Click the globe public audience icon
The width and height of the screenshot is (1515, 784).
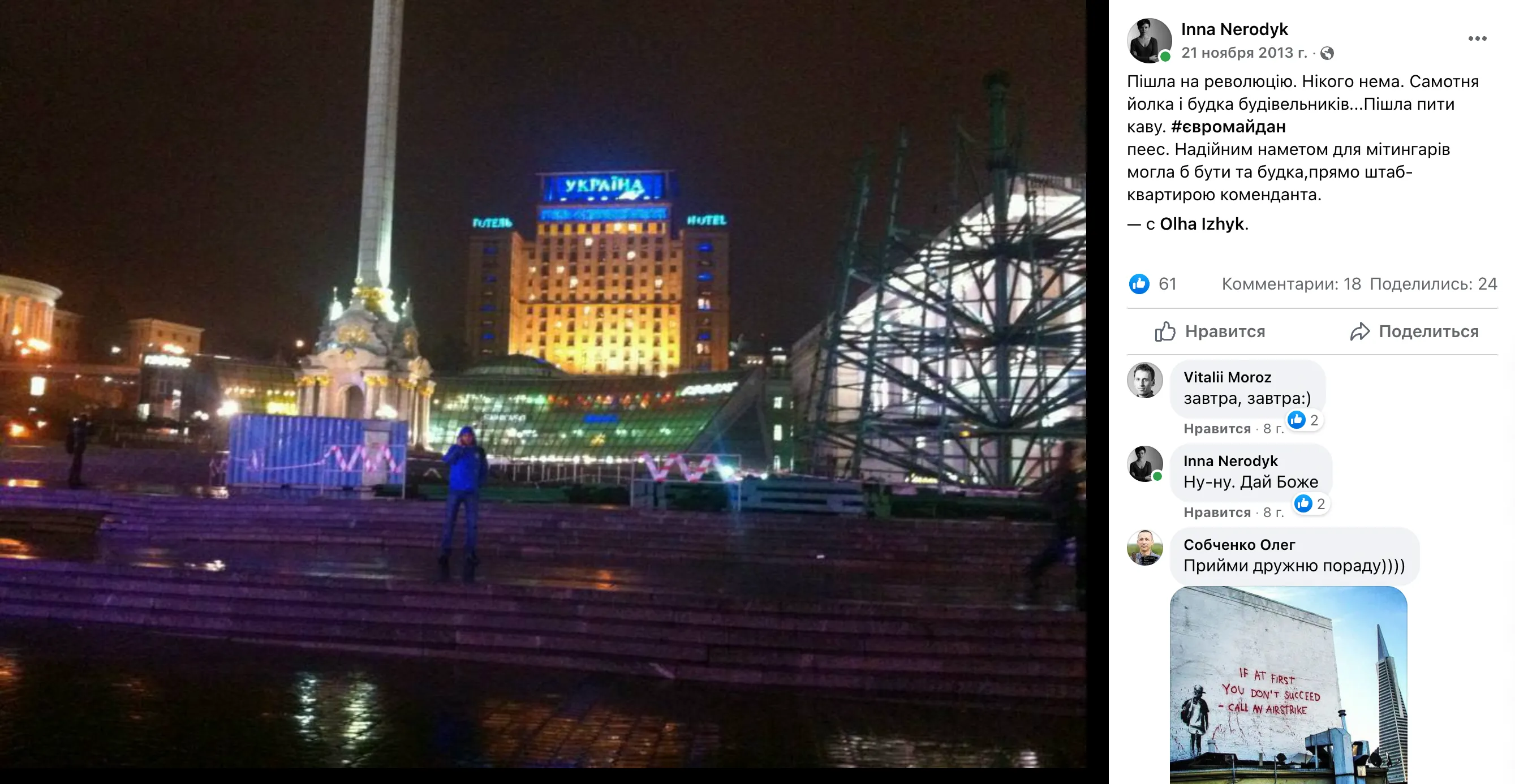[1327, 54]
